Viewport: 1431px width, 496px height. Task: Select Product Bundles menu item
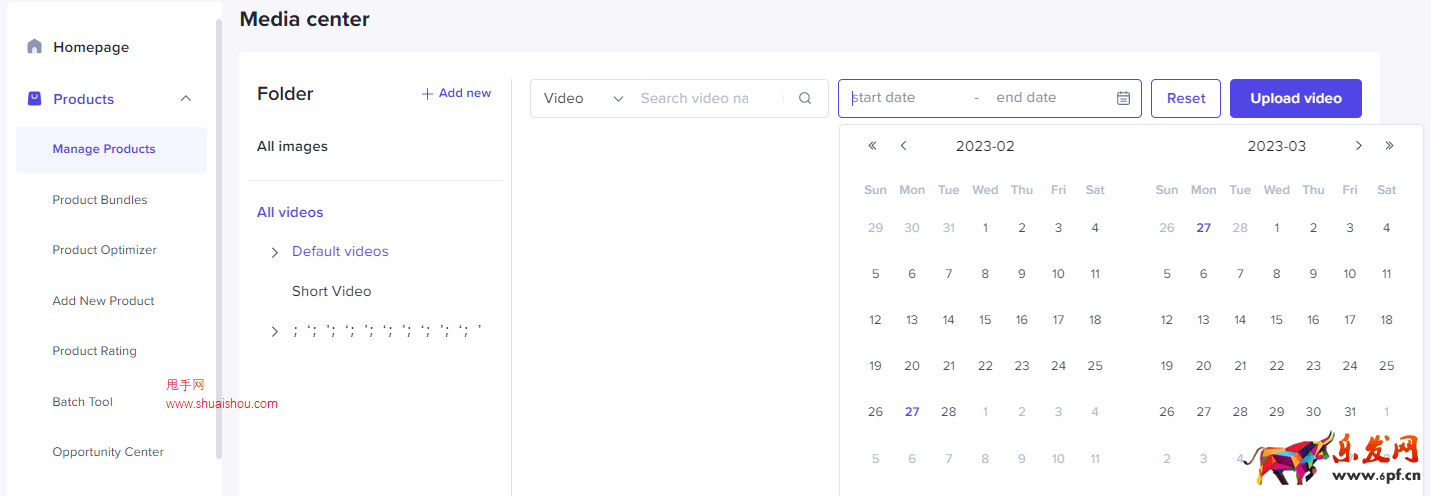point(100,200)
